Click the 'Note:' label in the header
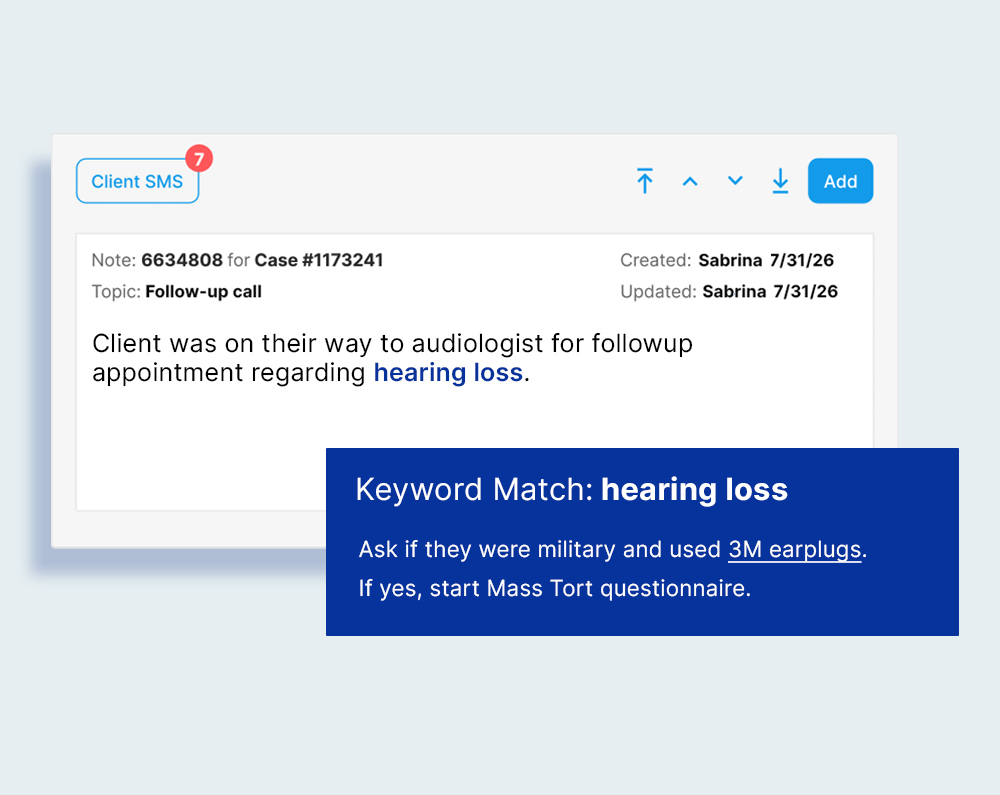 [113, 260]
